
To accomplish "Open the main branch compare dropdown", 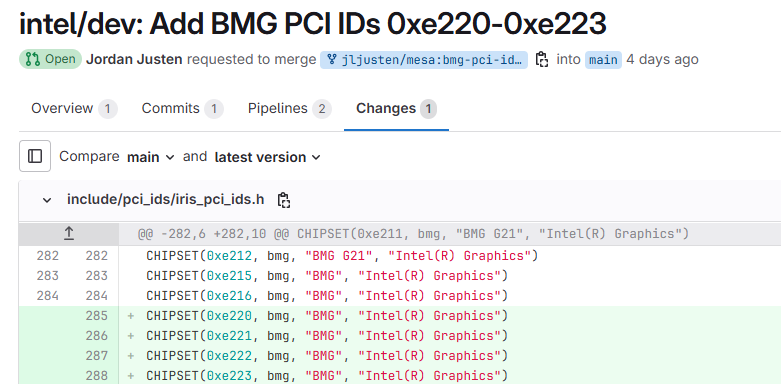I will tap(151, 157).
